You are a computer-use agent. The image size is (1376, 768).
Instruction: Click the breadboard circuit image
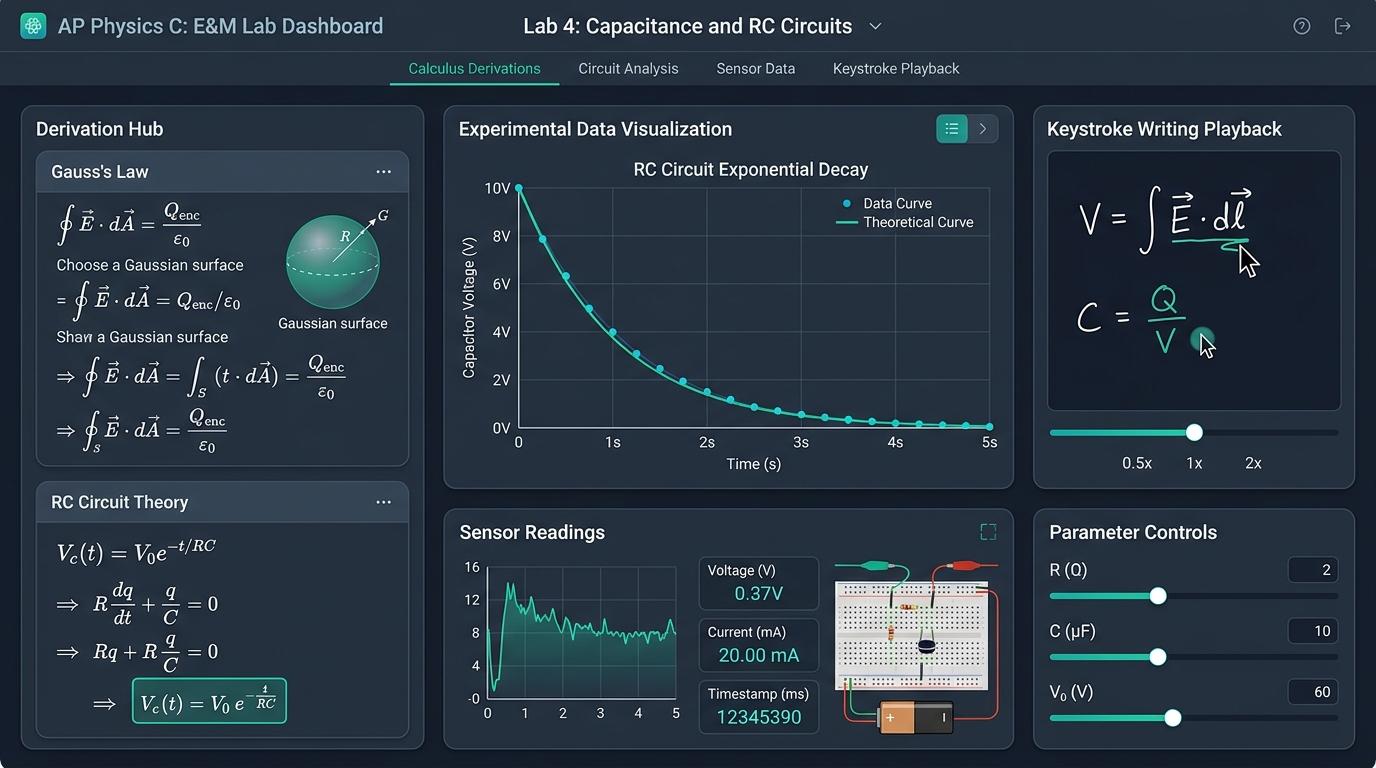(x=911, y=635)
